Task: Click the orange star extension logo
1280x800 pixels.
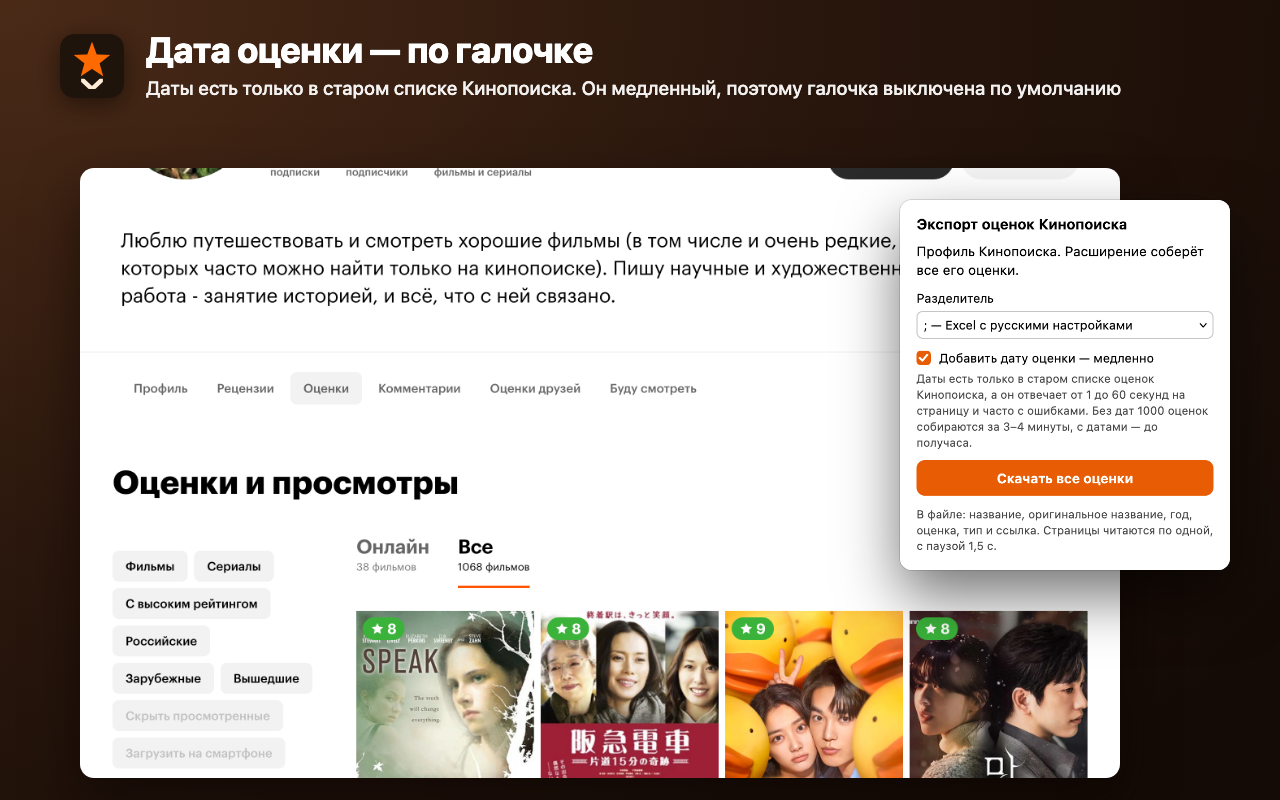Action: click(92, 66)
